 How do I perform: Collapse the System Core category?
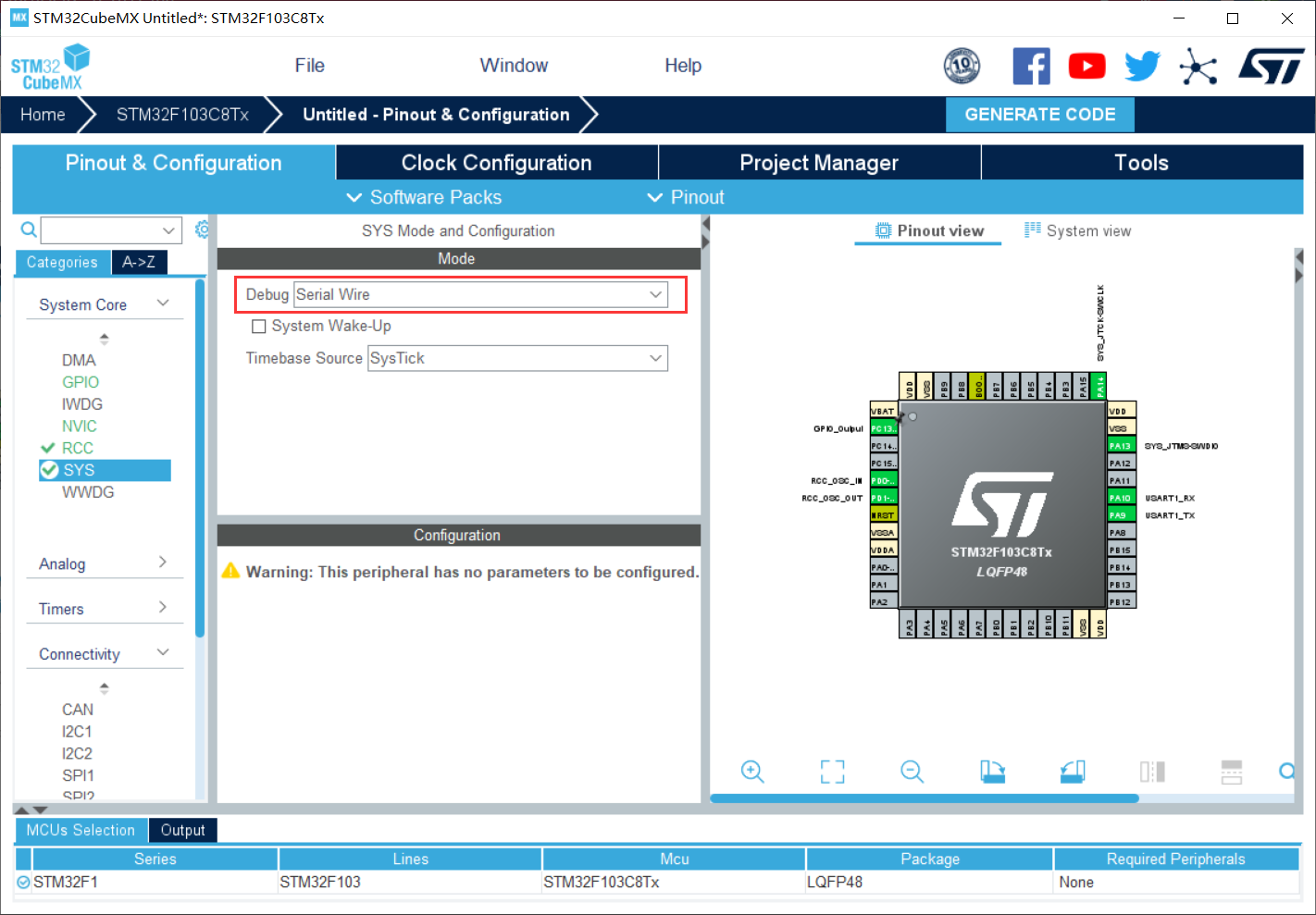coord(164,303)
